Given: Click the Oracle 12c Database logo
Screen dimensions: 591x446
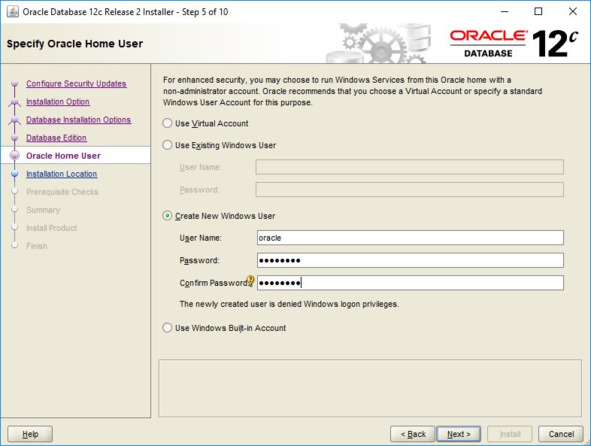Looking at the screenshot, I should click(514, 44).
